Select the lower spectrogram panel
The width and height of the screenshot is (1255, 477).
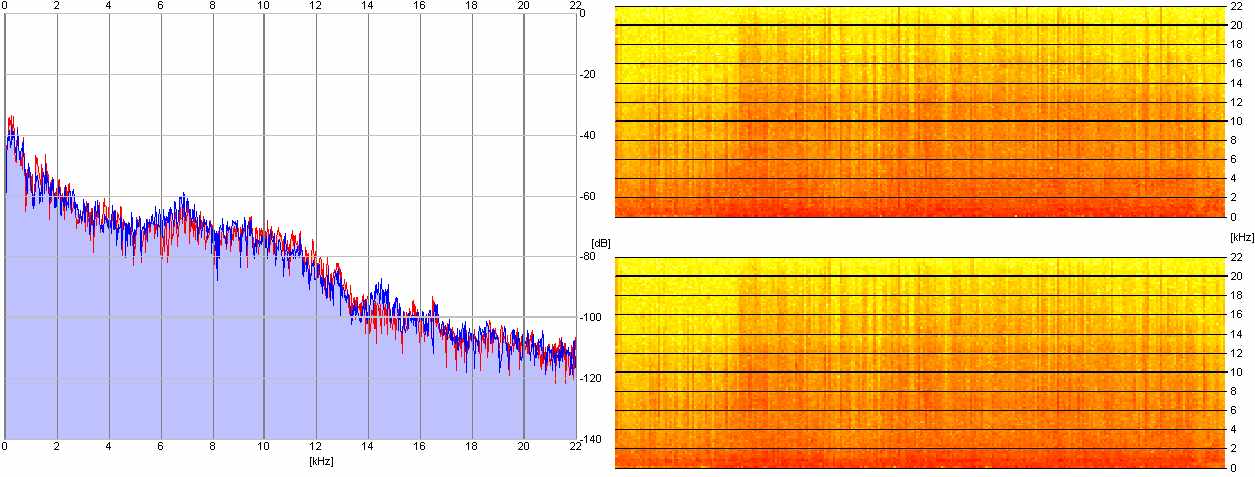click(x=921, y=362)
